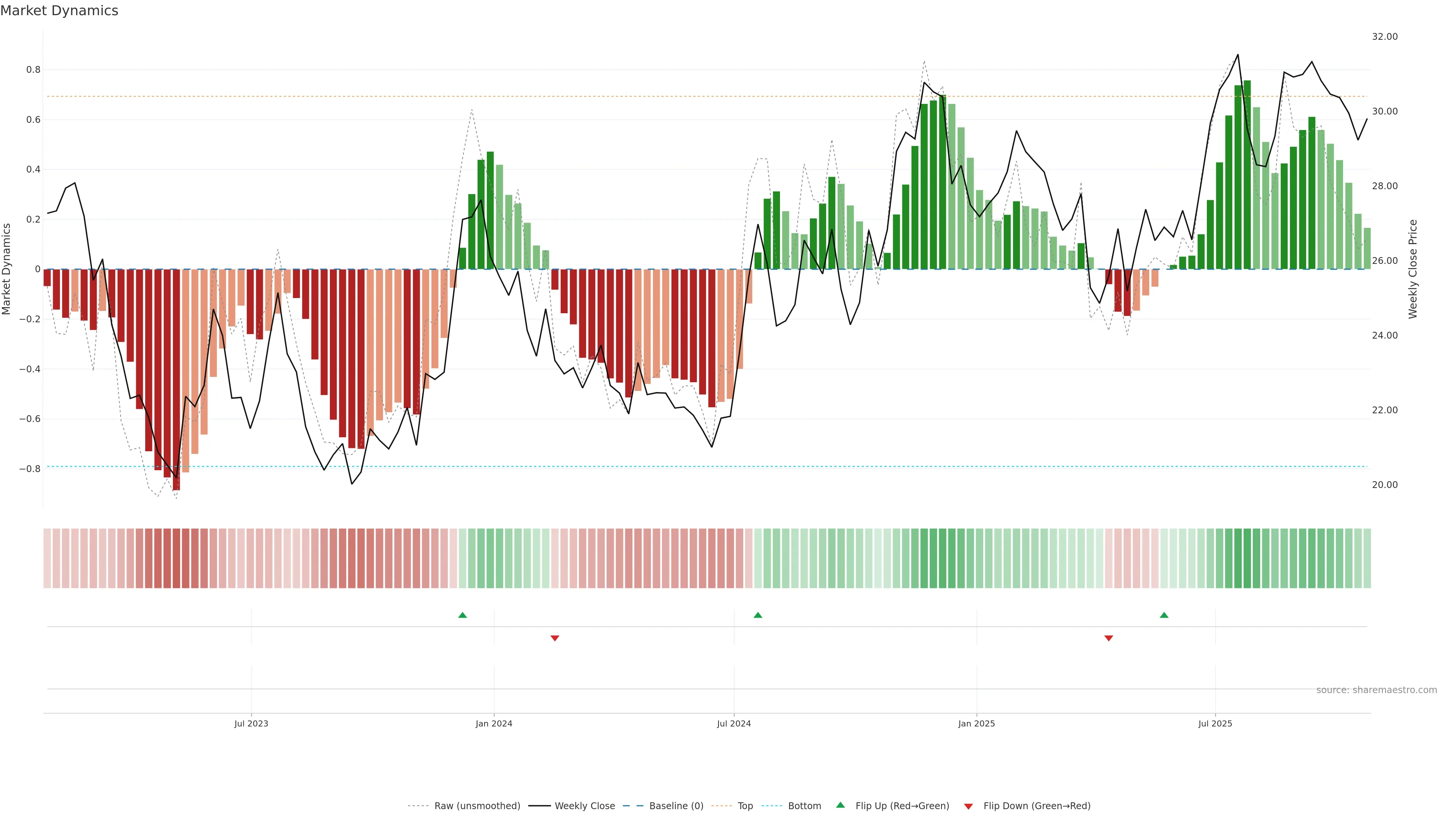Toggle the Weekly Close legend entry

[x=584, y=806]
